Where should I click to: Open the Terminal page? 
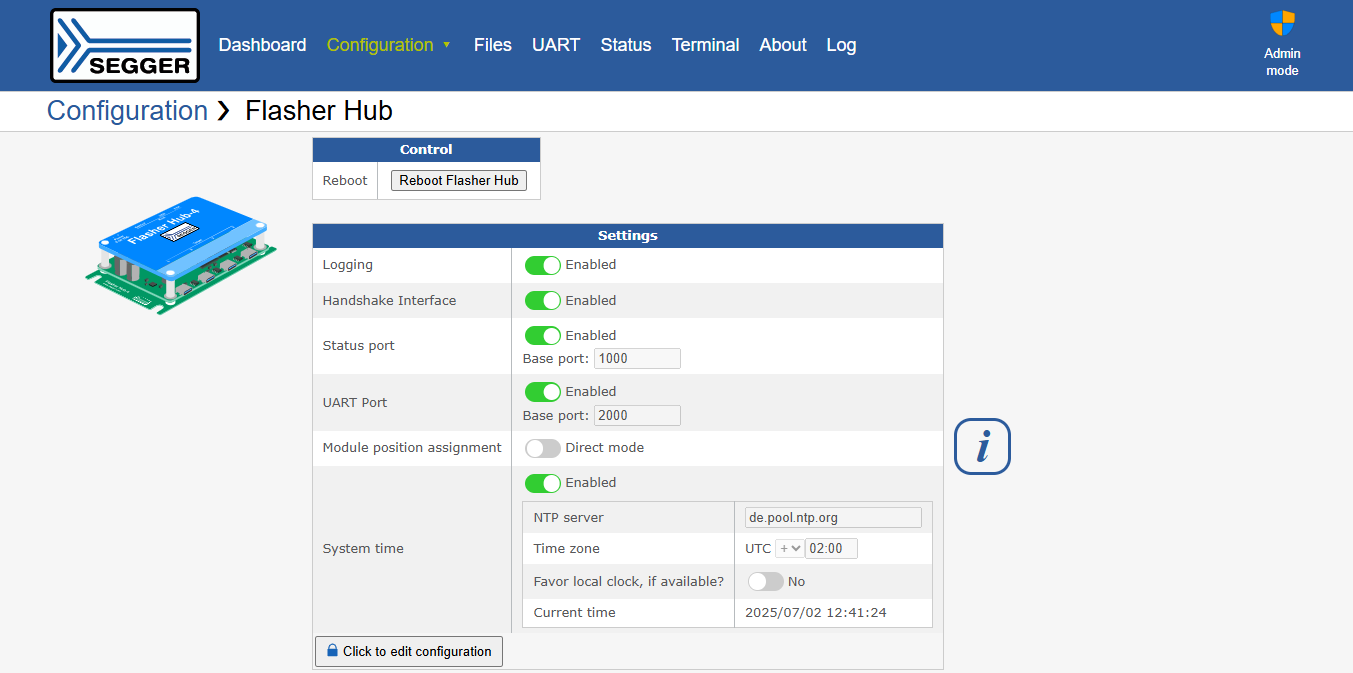point(706,45)
